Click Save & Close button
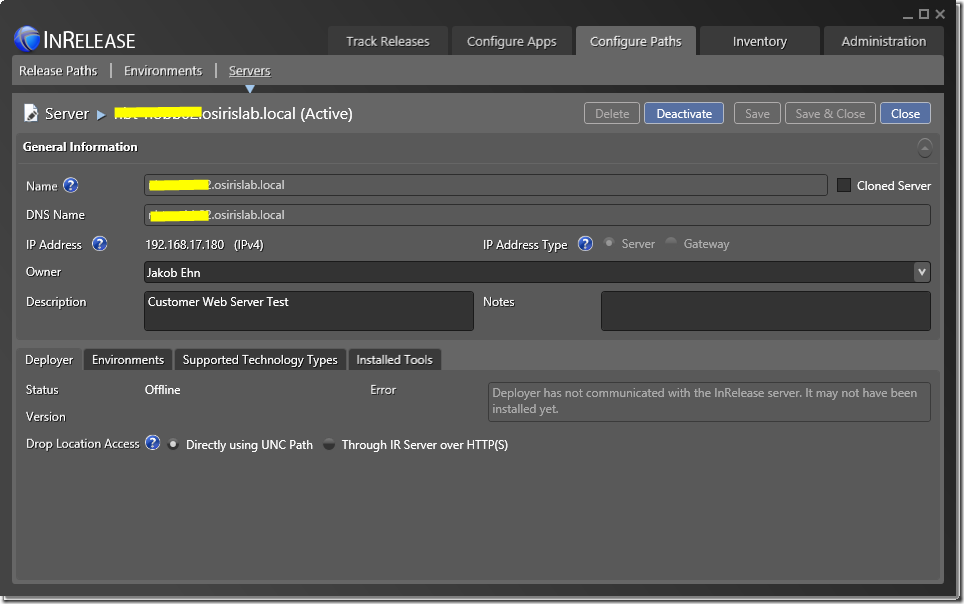Screen dimensions: 964x604 [830, 114]
